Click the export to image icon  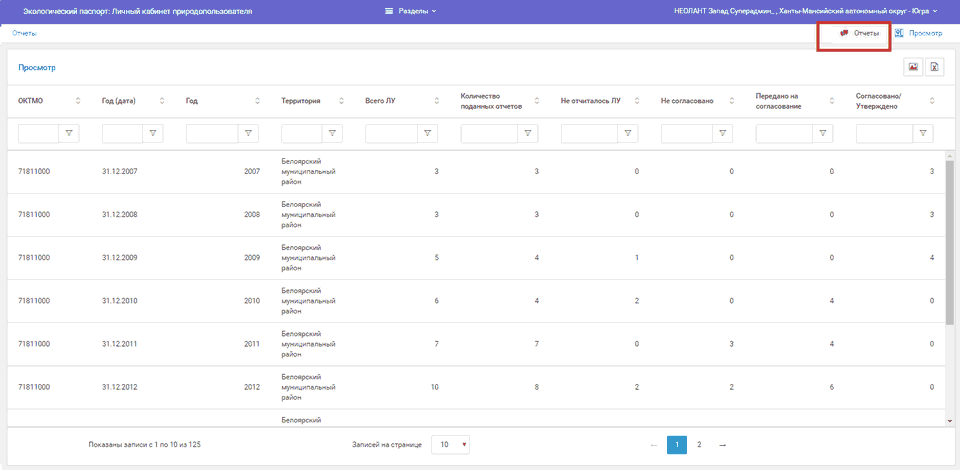pyautogui.click(x=913, y=67)
